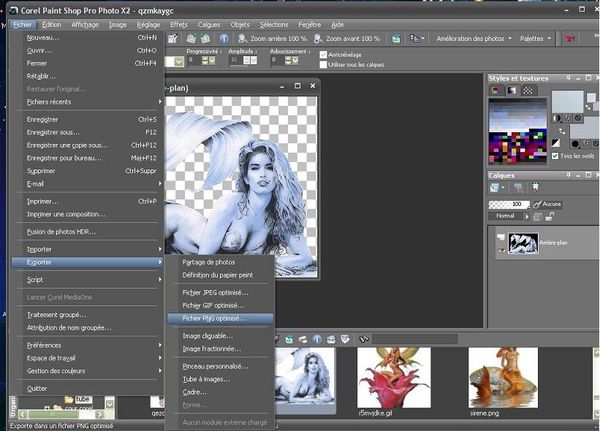Screen dimensions: 600x431
Task: Adjust the layer opacity 100 slider
Action: click(509, 204)
